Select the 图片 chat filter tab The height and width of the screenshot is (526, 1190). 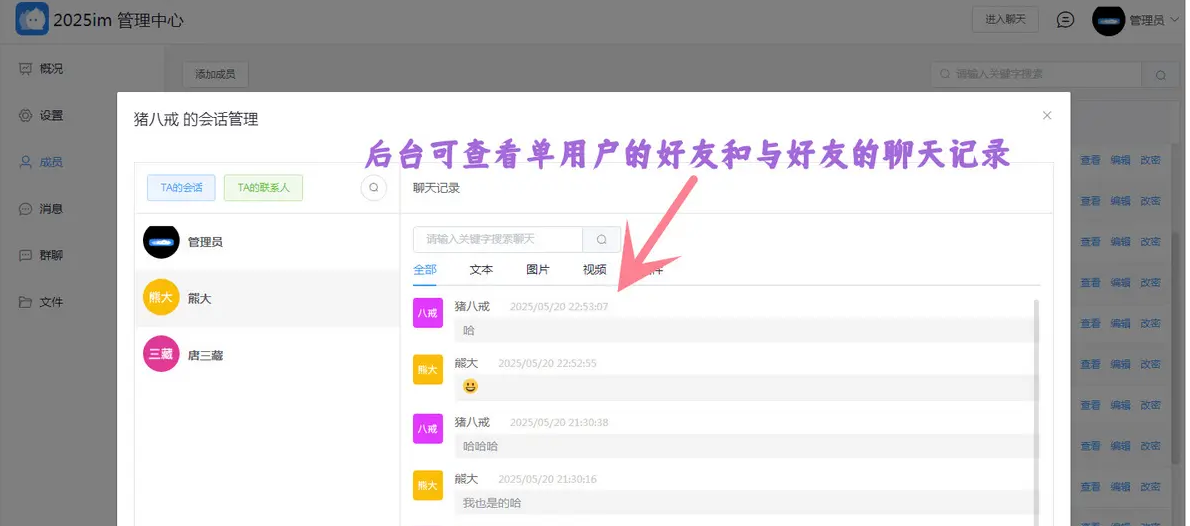538,270
